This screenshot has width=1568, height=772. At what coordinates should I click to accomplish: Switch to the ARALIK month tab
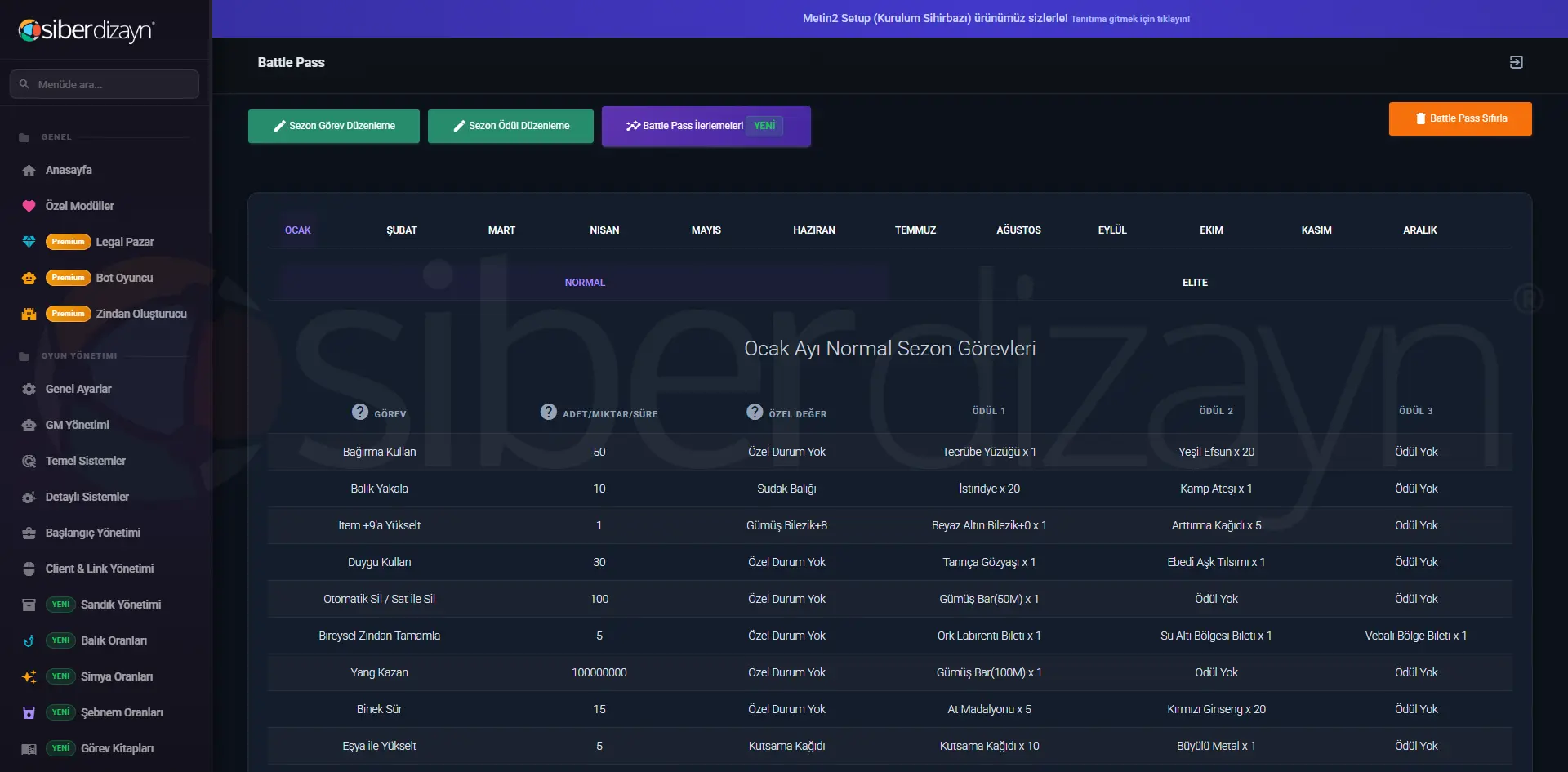point(1420,230)
